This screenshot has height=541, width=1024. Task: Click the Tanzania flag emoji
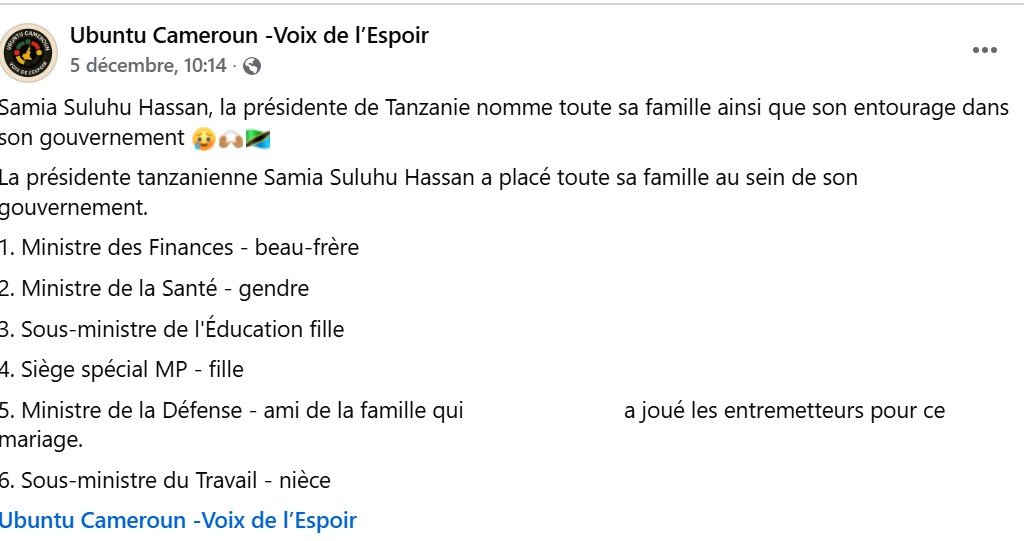257,138
